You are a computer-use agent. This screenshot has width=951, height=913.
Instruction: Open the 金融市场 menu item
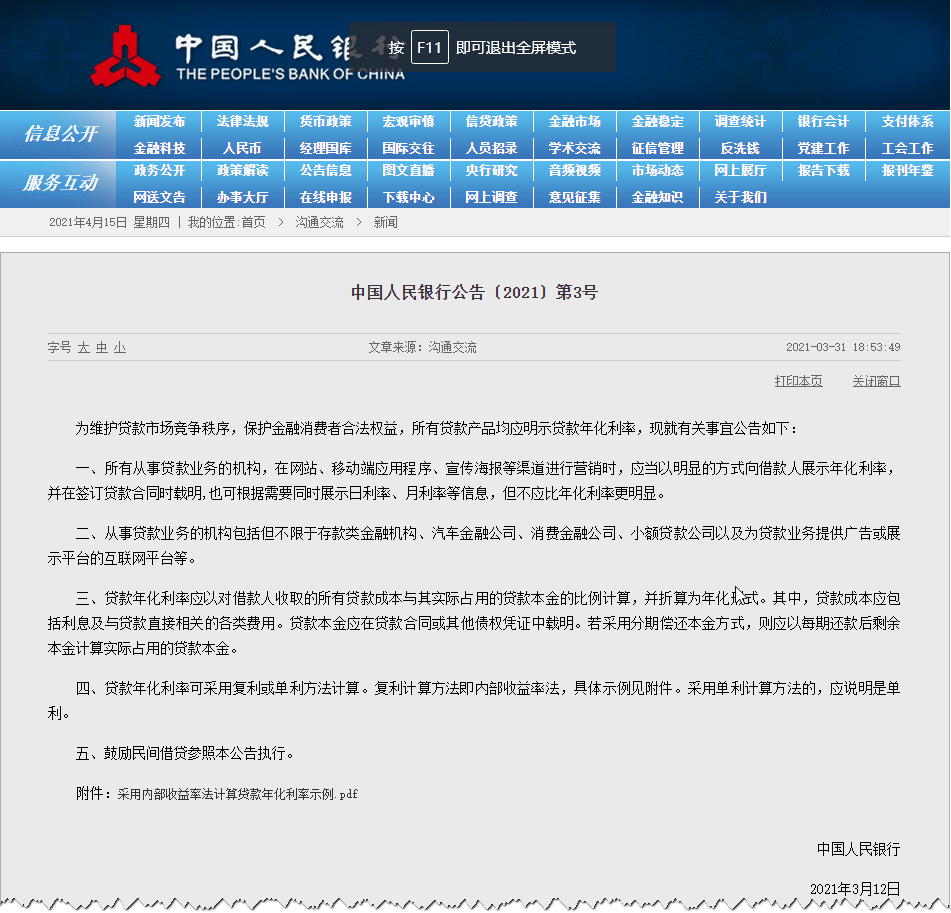[575, 121]
